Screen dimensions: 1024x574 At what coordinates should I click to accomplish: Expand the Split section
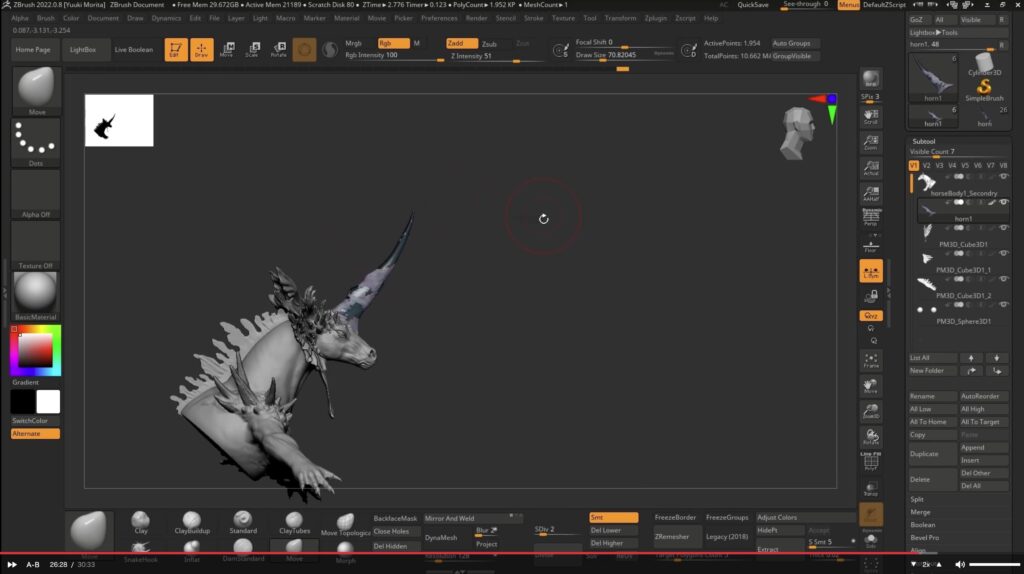(x=918, y=498)
